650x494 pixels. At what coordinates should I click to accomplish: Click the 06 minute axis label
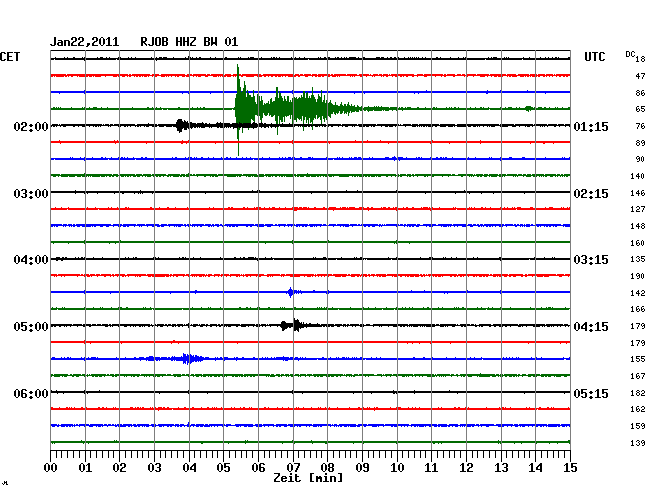(x=258, y=468)
